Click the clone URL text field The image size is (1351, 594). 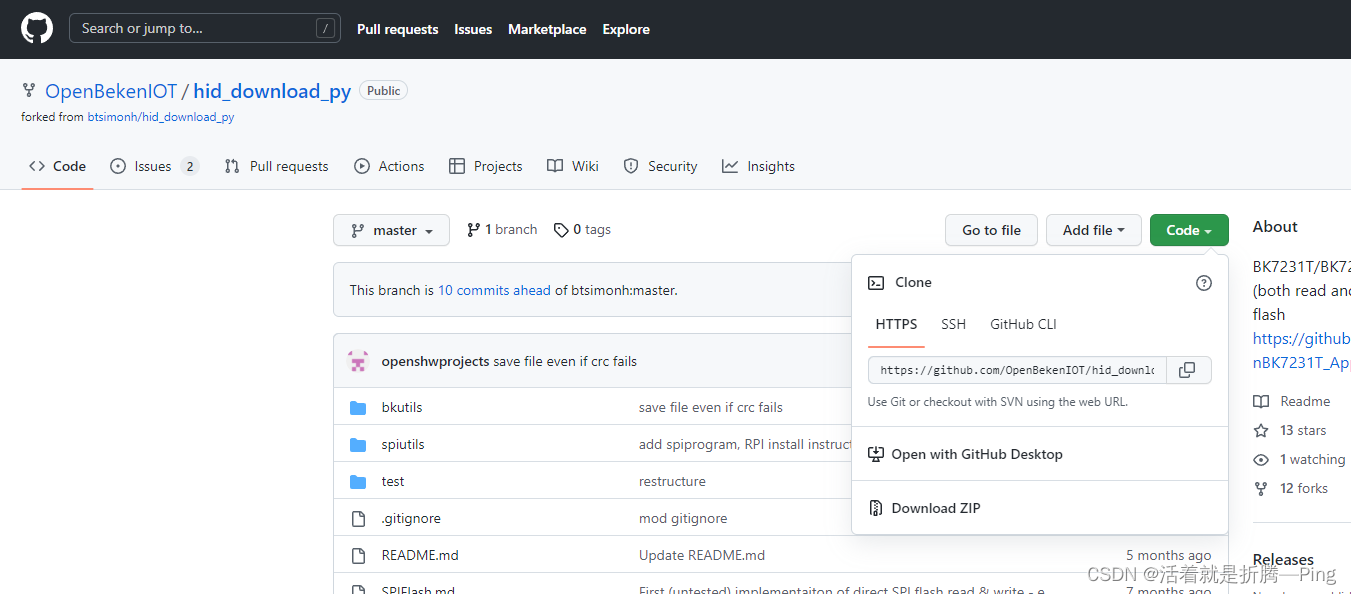tap(1015, 370)
